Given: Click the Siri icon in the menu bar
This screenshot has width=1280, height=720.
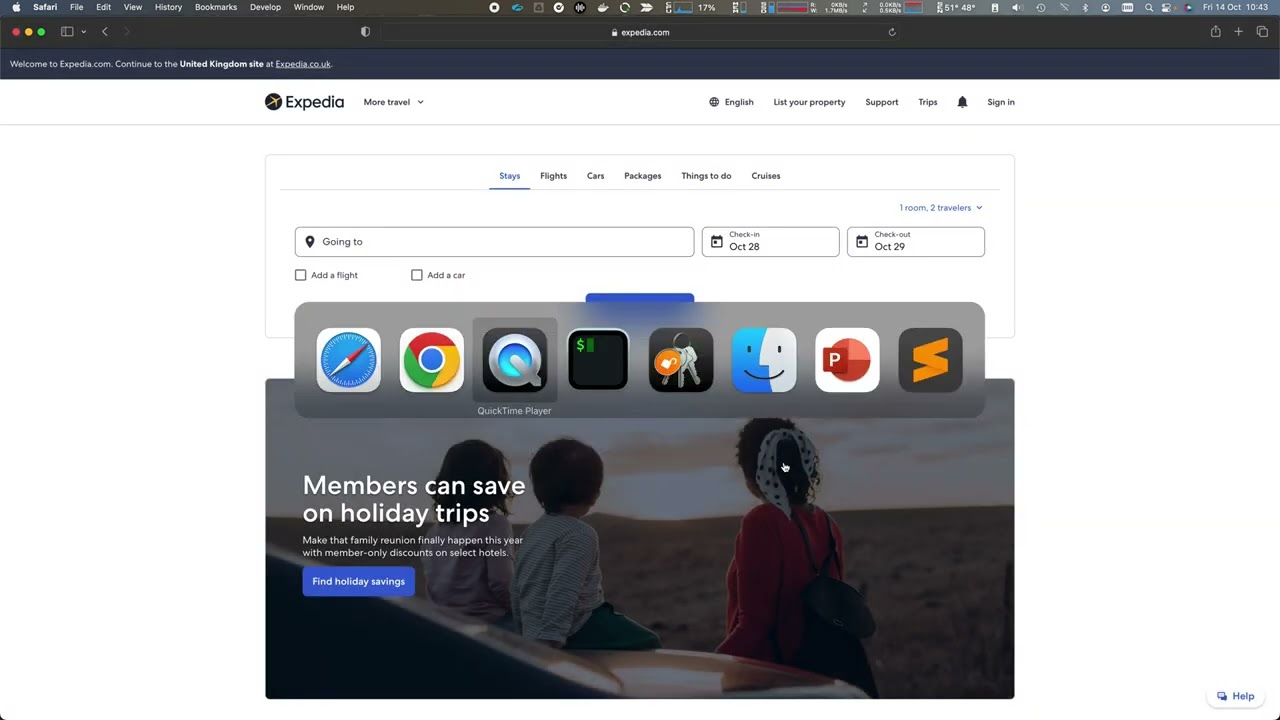Looking at the screenshot, I should pyautogui.click(x=1186, y=7).
